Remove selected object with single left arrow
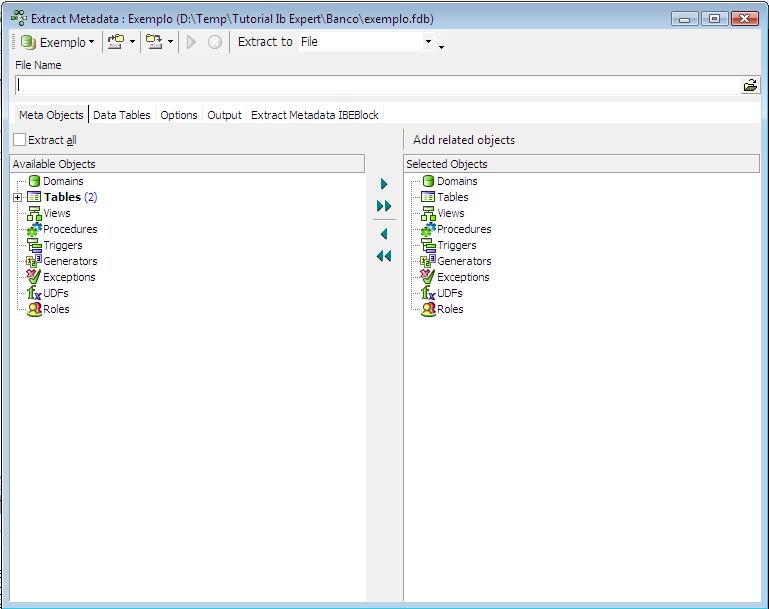 coord(384,234)
